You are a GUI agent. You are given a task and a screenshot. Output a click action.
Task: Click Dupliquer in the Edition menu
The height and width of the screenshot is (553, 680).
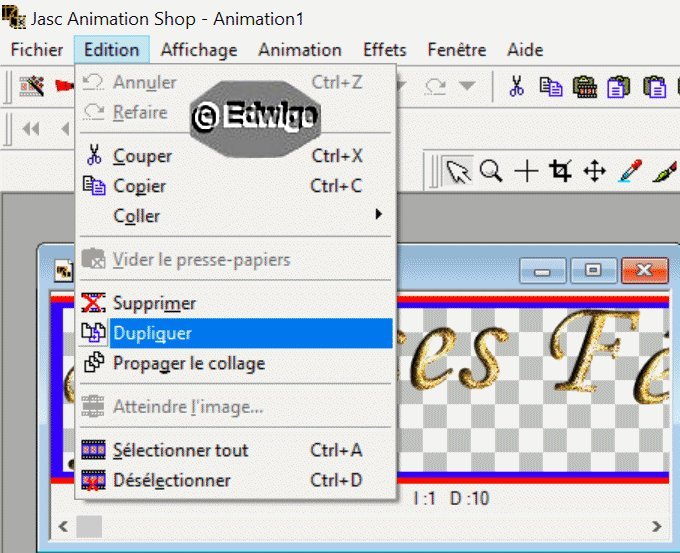coord(236,333)
